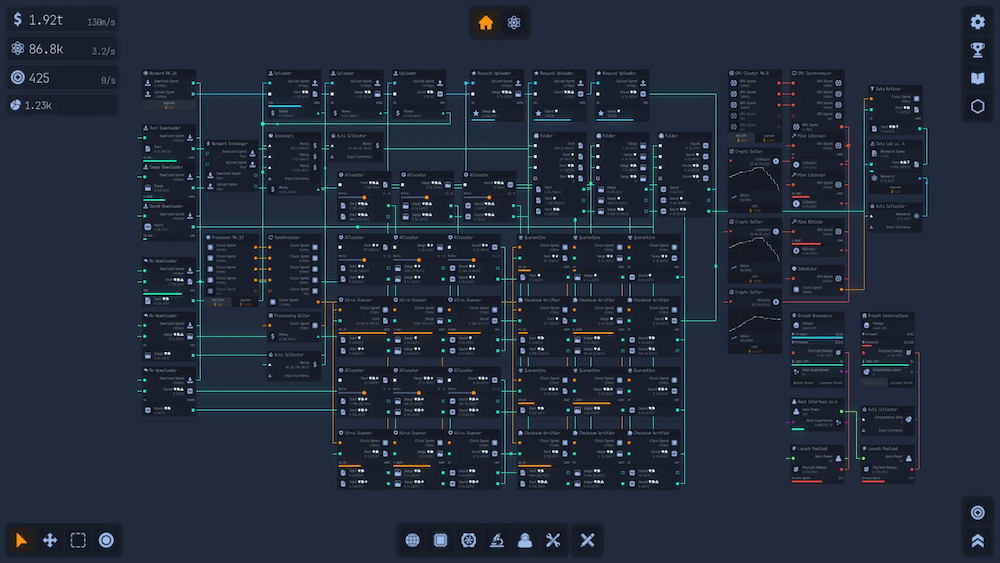Click the Upgrade button on Network Mk.36

point(168,104)
